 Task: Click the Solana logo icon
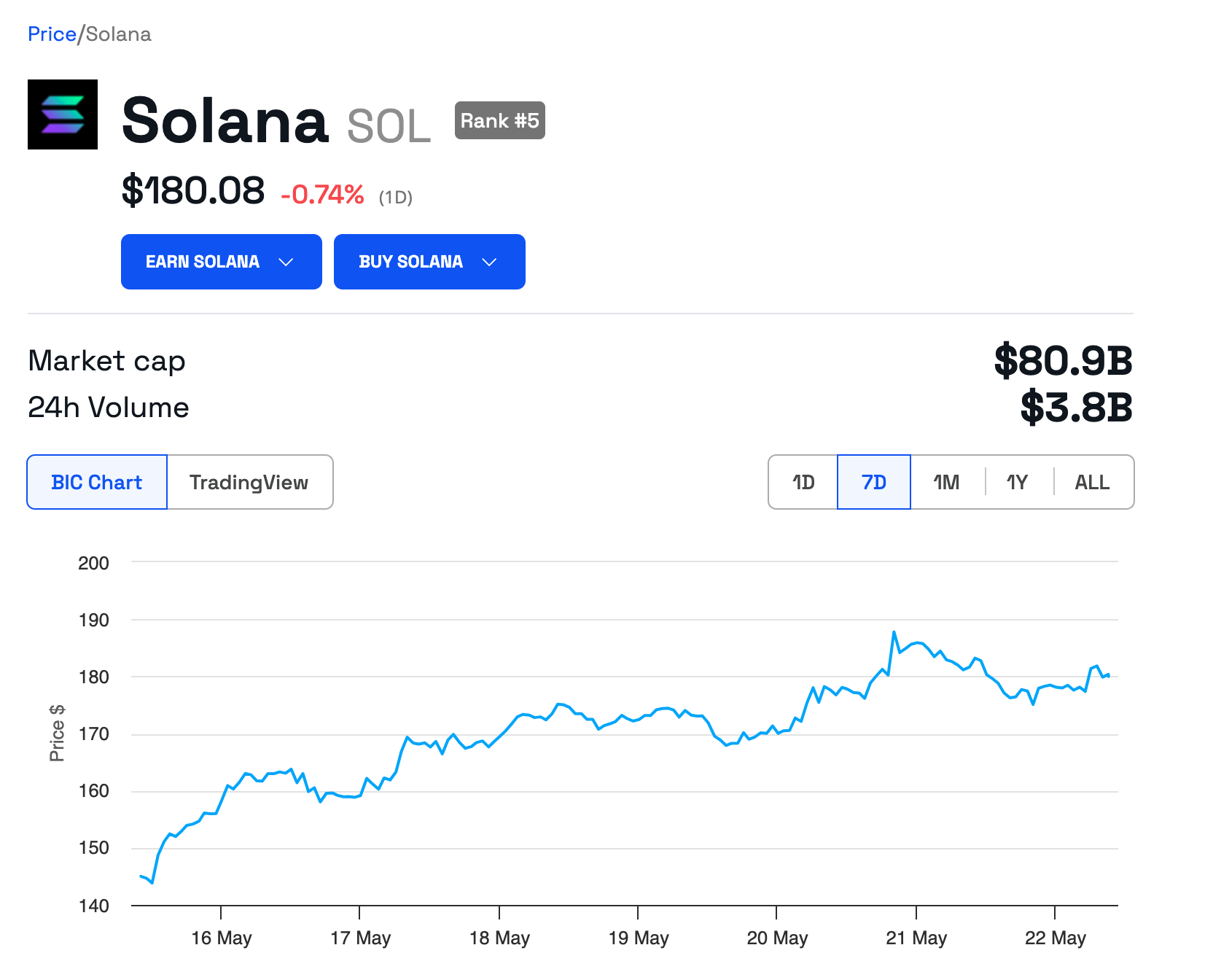pyautogui.click(x=63, y=114)
